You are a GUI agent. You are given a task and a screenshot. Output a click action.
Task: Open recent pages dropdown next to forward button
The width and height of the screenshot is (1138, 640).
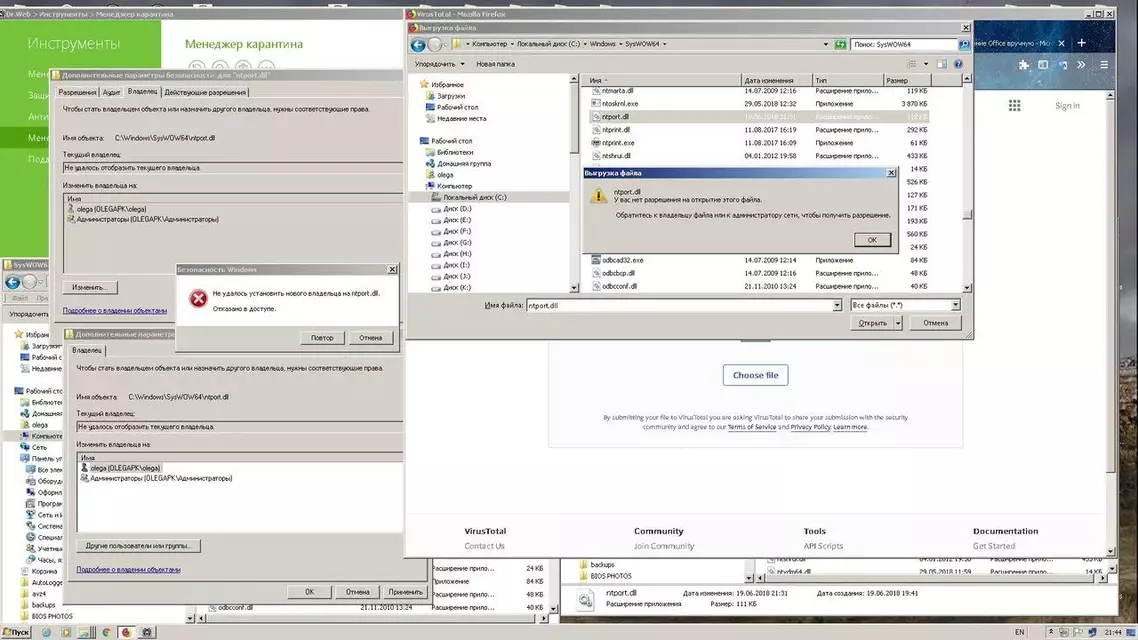coord(447,44)
